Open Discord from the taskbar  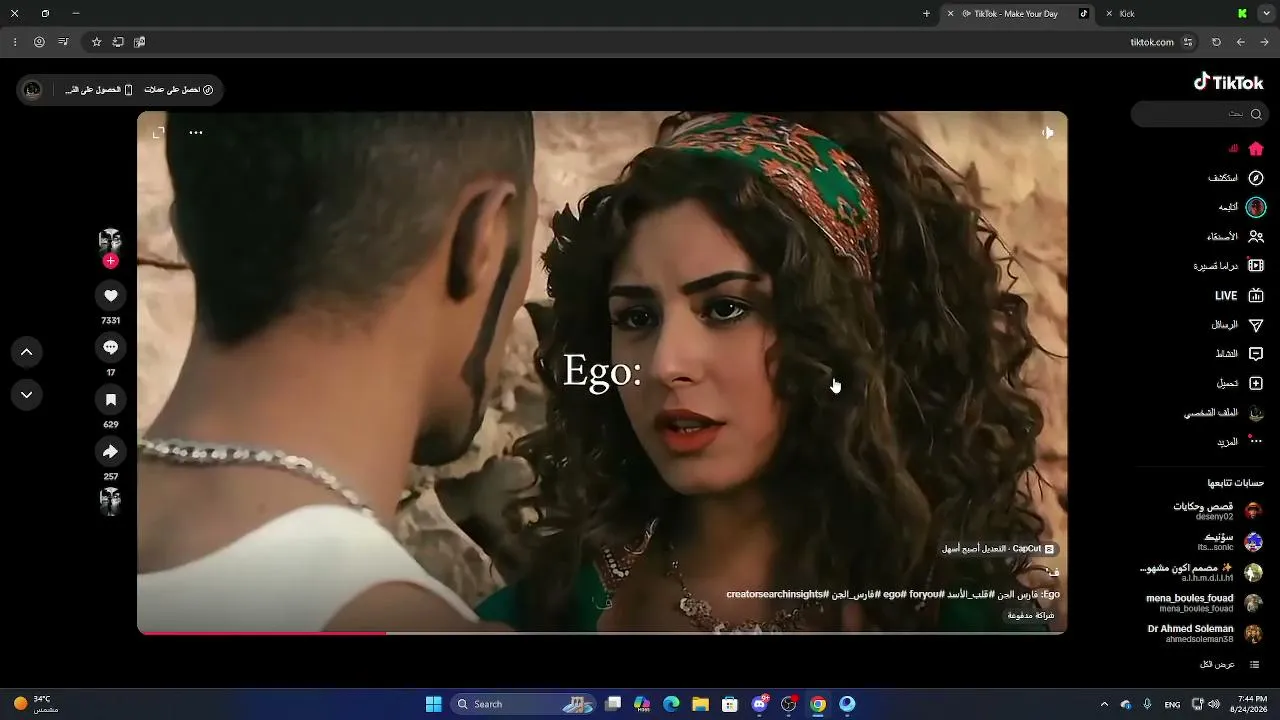point(760,704)
